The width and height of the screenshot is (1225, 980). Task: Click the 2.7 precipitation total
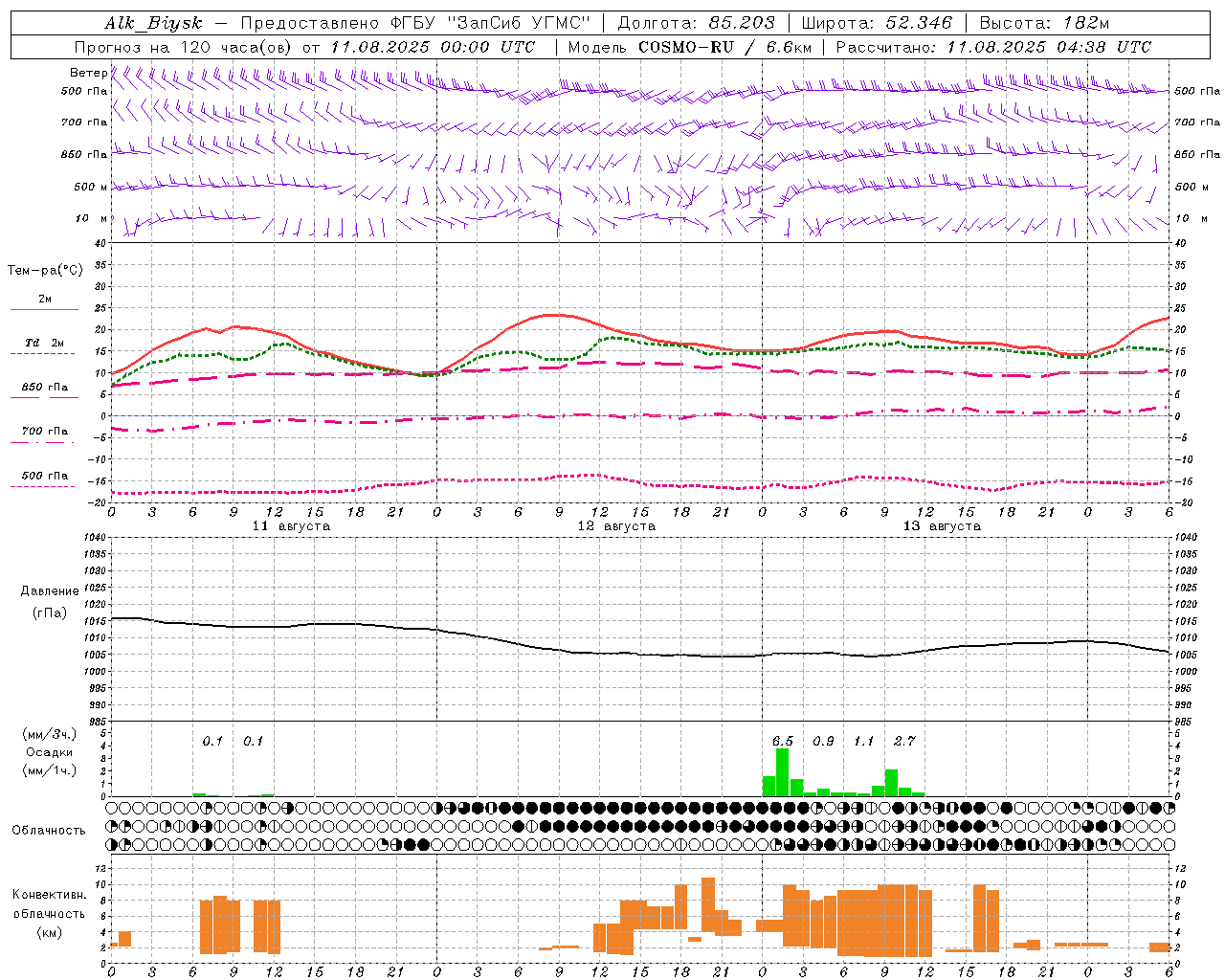point(904,741)
